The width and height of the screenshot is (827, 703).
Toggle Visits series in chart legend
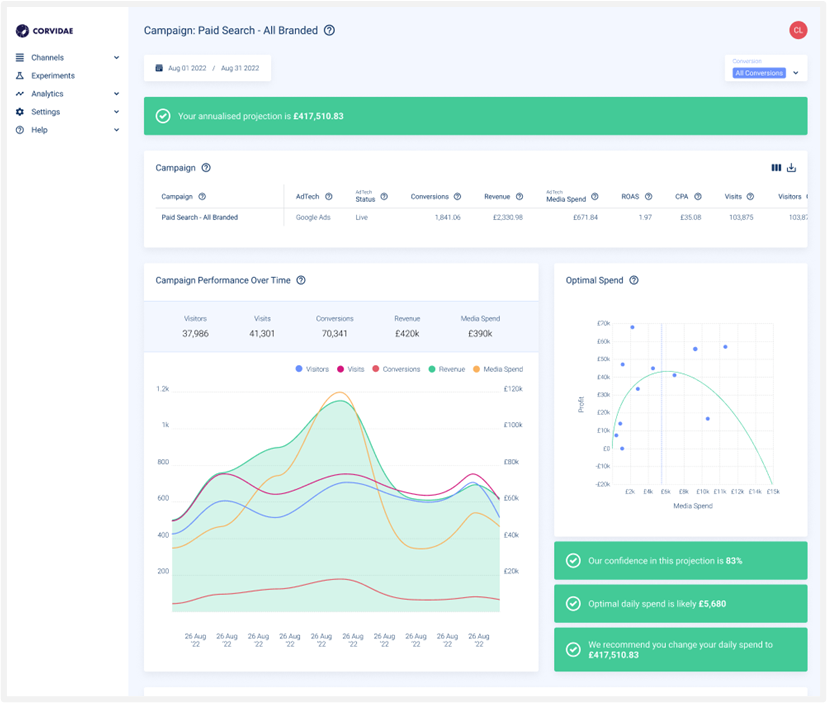tap(351, 369)
